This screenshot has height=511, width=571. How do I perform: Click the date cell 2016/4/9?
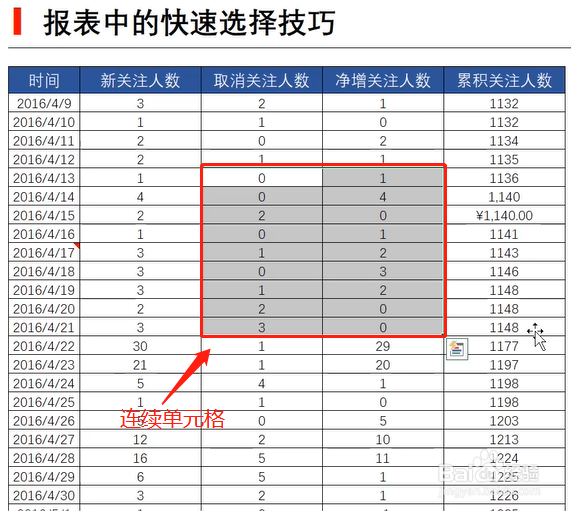point(44,103)
